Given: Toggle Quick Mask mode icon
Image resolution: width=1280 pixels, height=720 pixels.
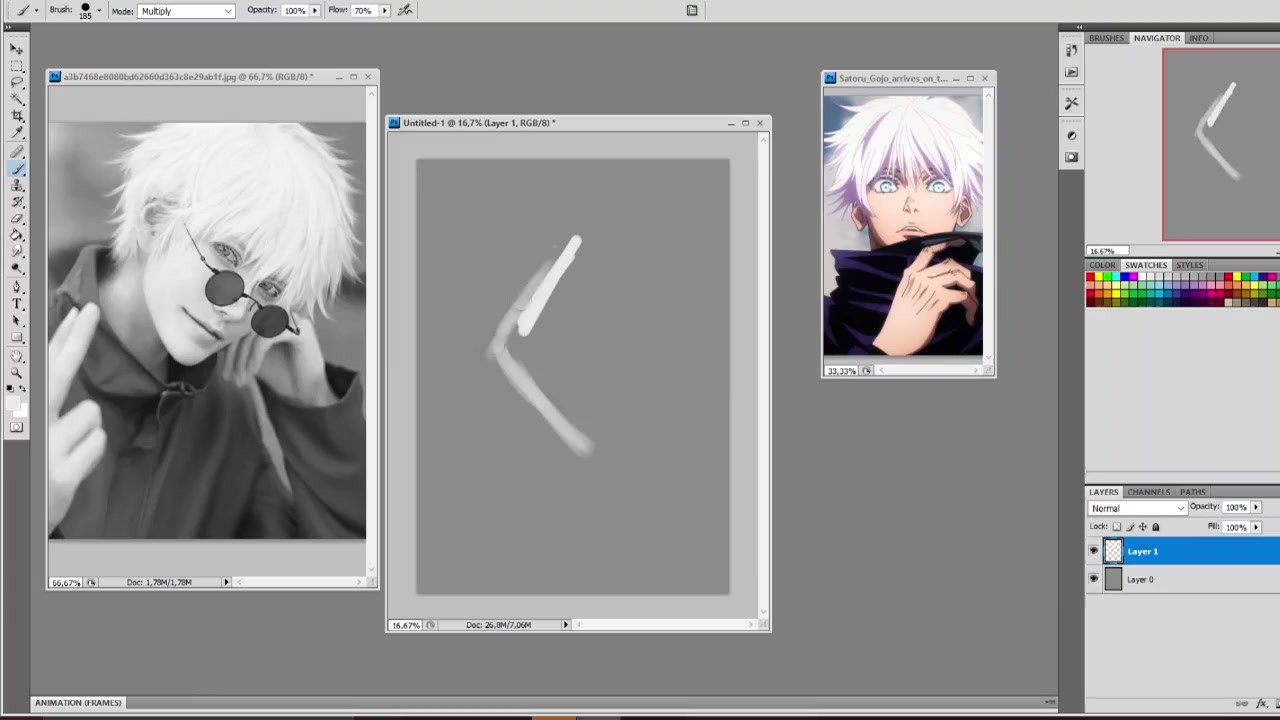Looking at the screenshot, I should (x=16, y=427).
